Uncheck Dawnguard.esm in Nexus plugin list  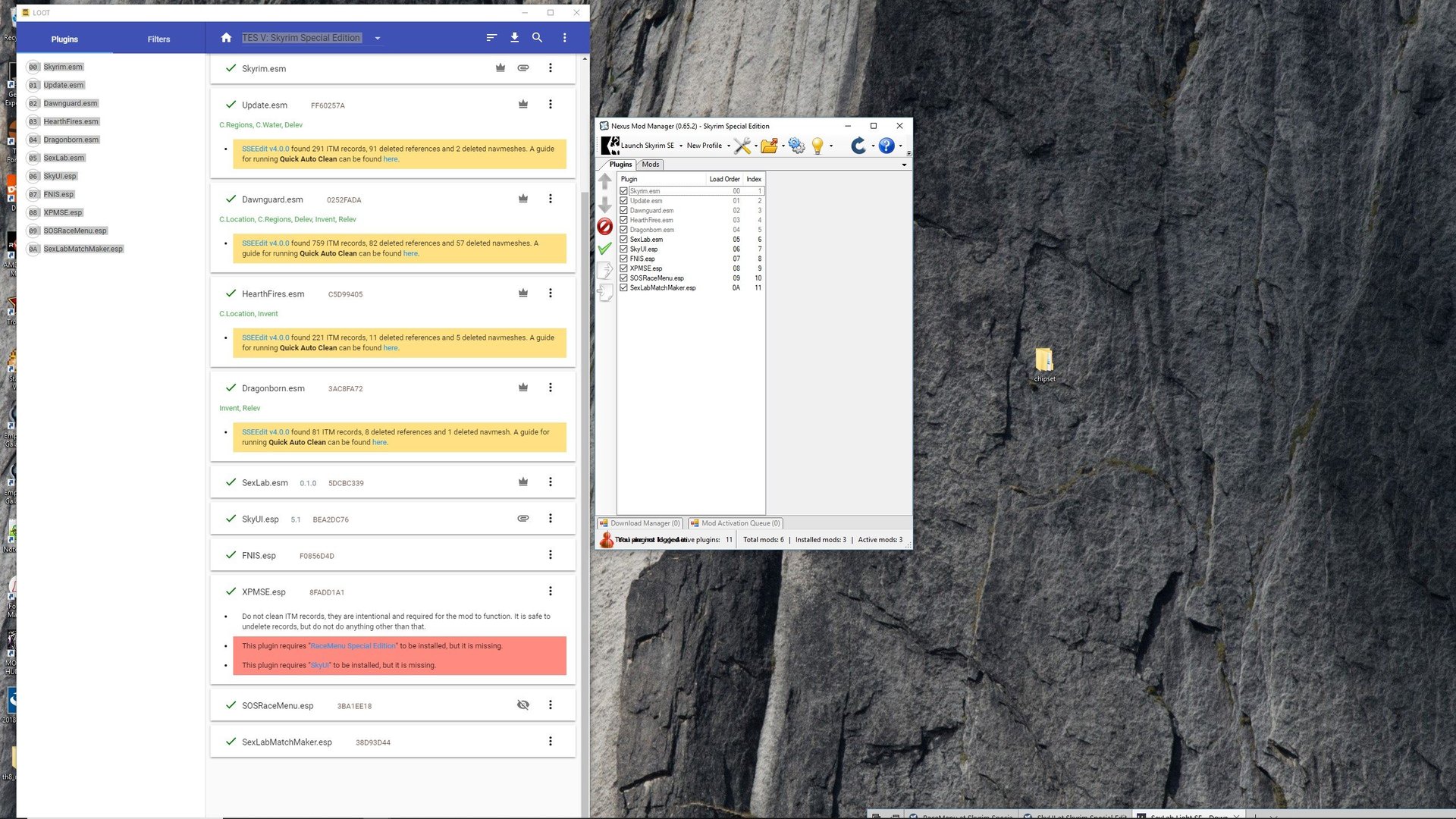[x=623, y=210]
